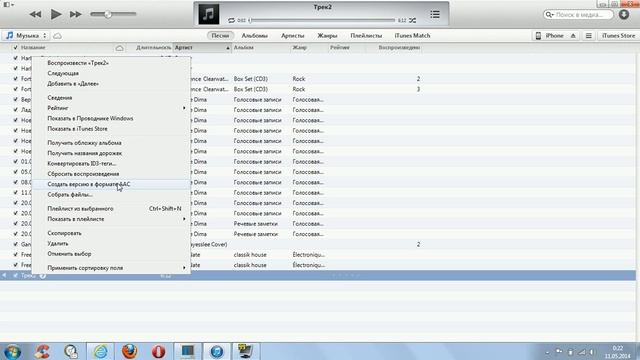Click the search library field
The image size is (640, 360).
click(578, 14)
